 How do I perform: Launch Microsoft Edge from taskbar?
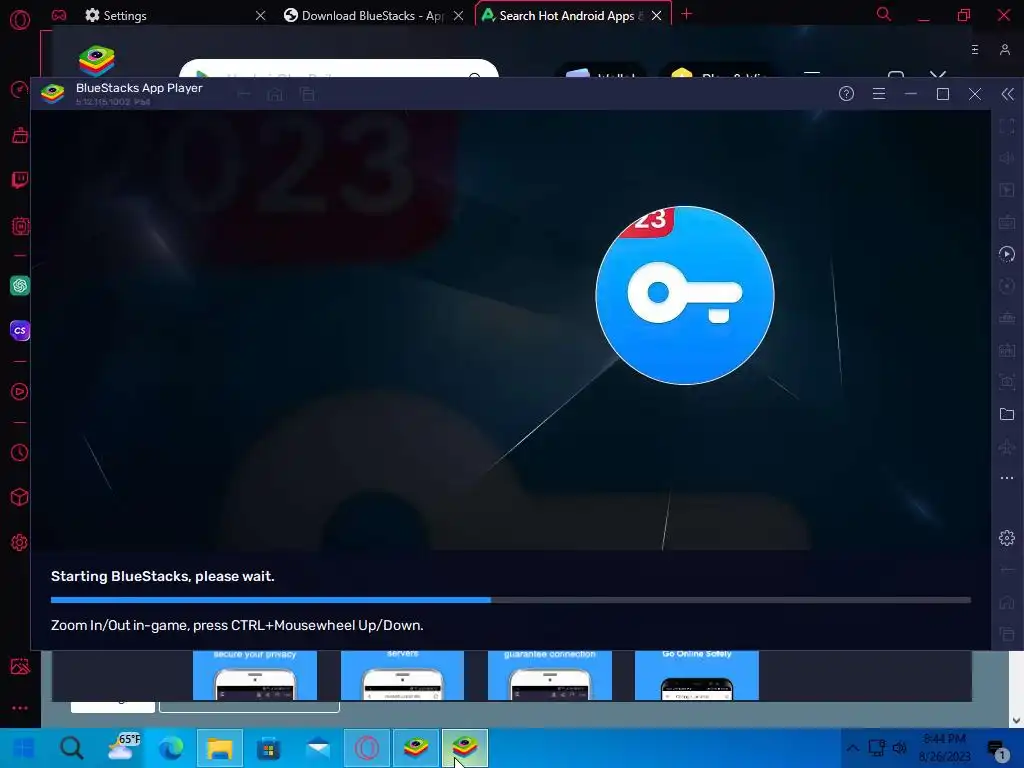[171, 748]
